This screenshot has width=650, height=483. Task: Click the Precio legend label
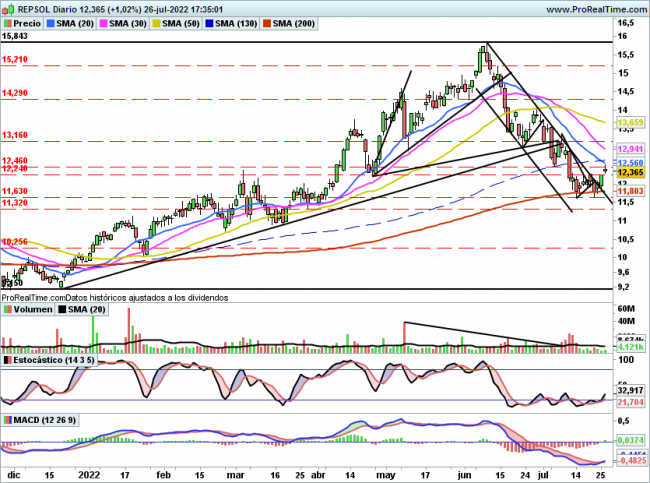pyautogui.click(x=23, y=24)
